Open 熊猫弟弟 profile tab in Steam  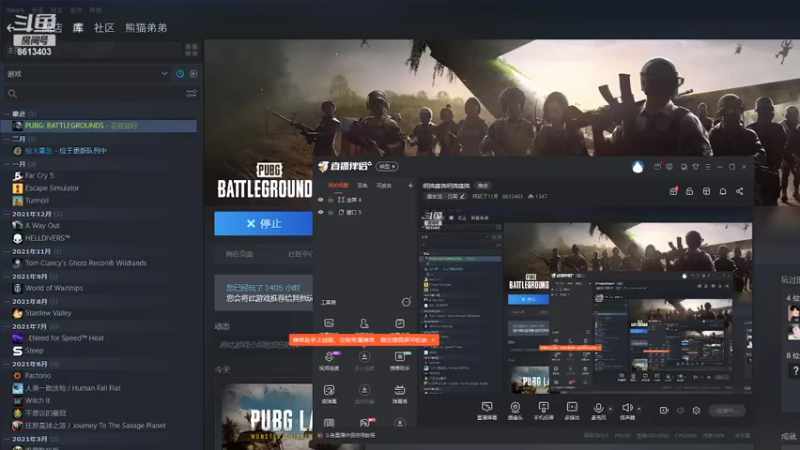146,28
